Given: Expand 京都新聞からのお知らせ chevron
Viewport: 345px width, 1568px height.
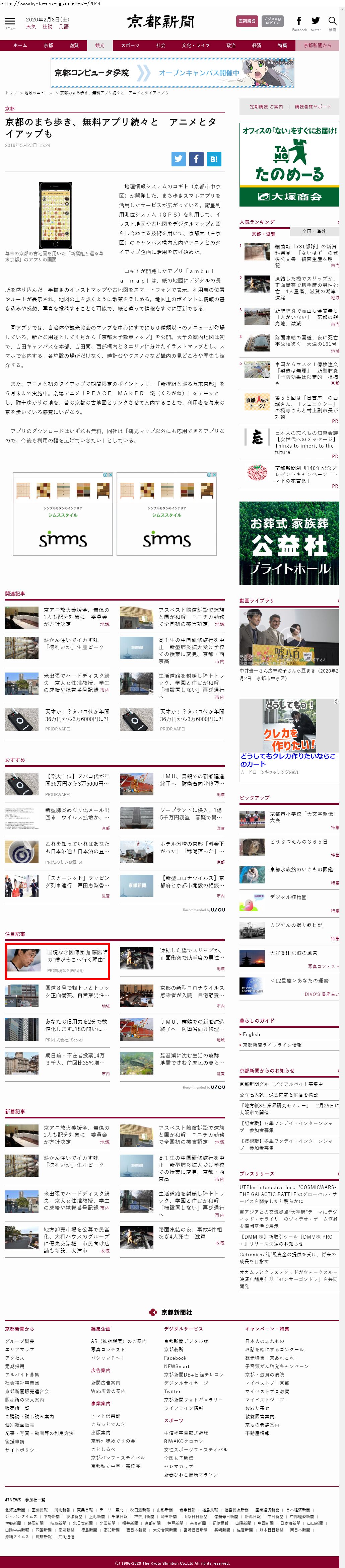Looking at the screenshot, I should [x=338, y=1071].
